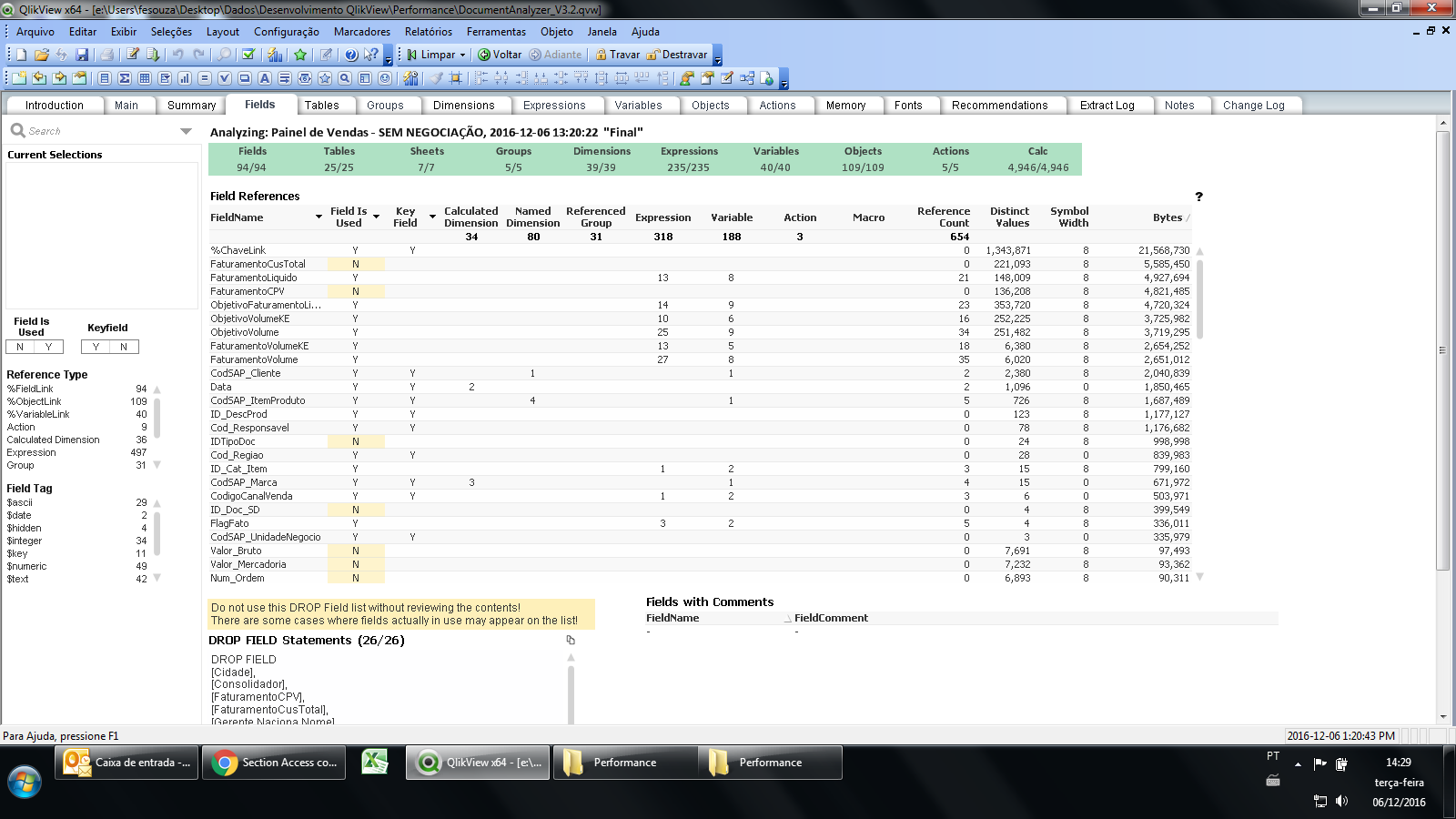Click the Redo arrow icon
The image size is (1456, 819).
[198, 55]
